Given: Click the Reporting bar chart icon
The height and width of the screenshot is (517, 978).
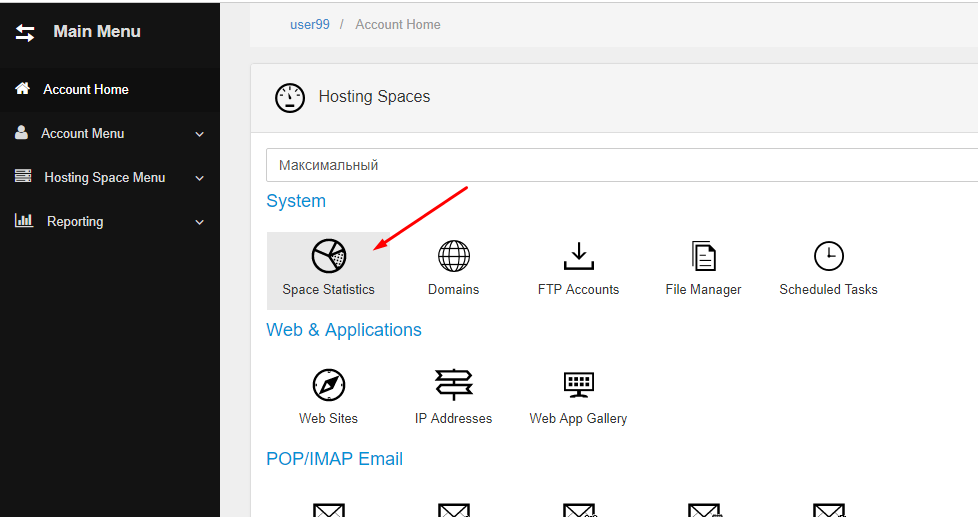Looking at the screenshot, I should coord(24,220).
